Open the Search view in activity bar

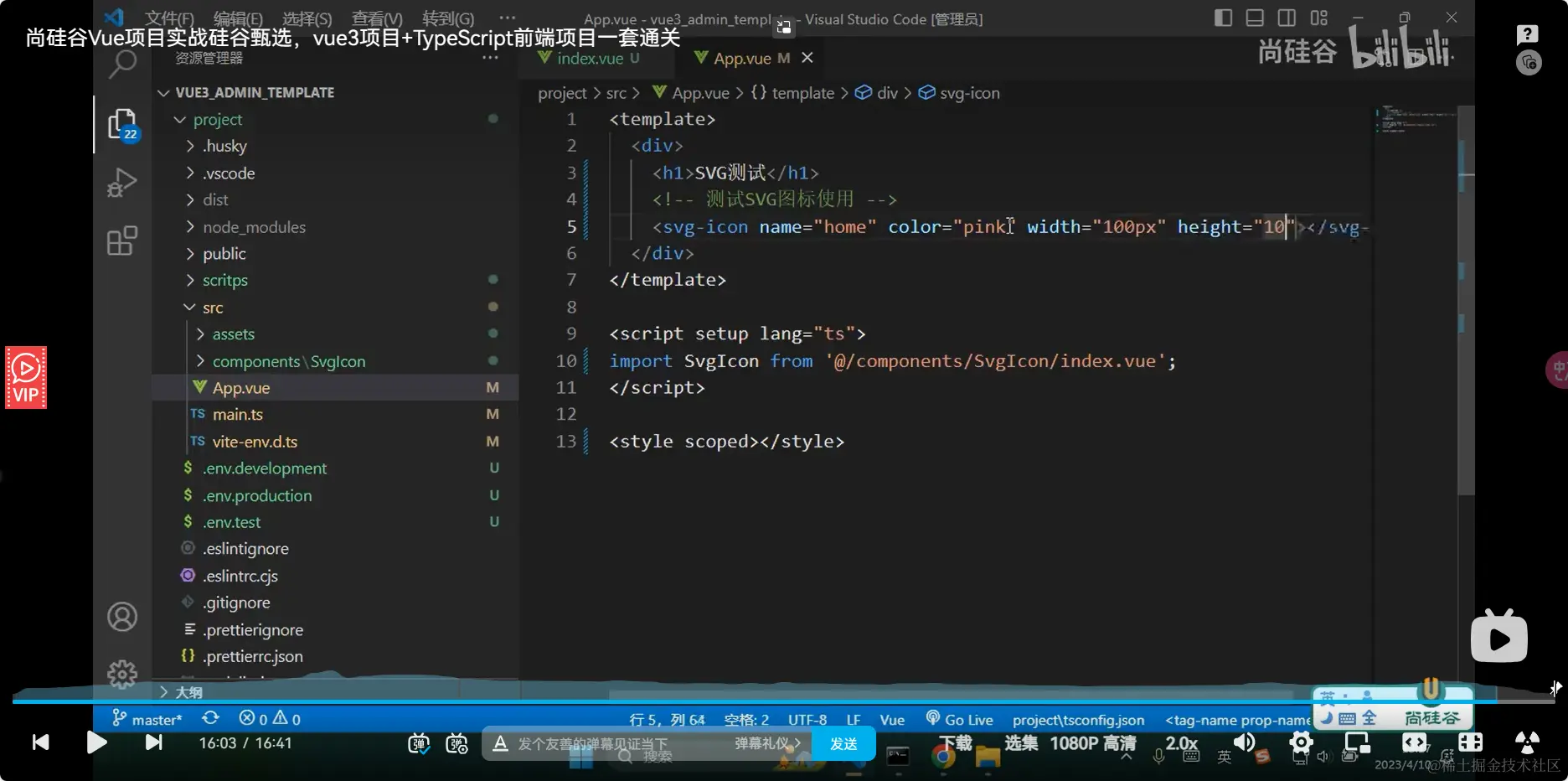coord(122,64)
